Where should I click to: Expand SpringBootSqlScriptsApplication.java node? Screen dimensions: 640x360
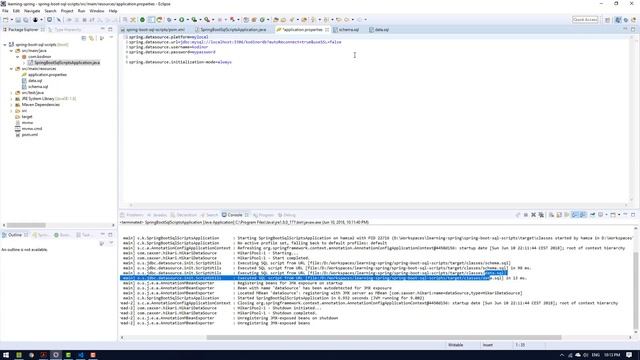click(24, 62)
